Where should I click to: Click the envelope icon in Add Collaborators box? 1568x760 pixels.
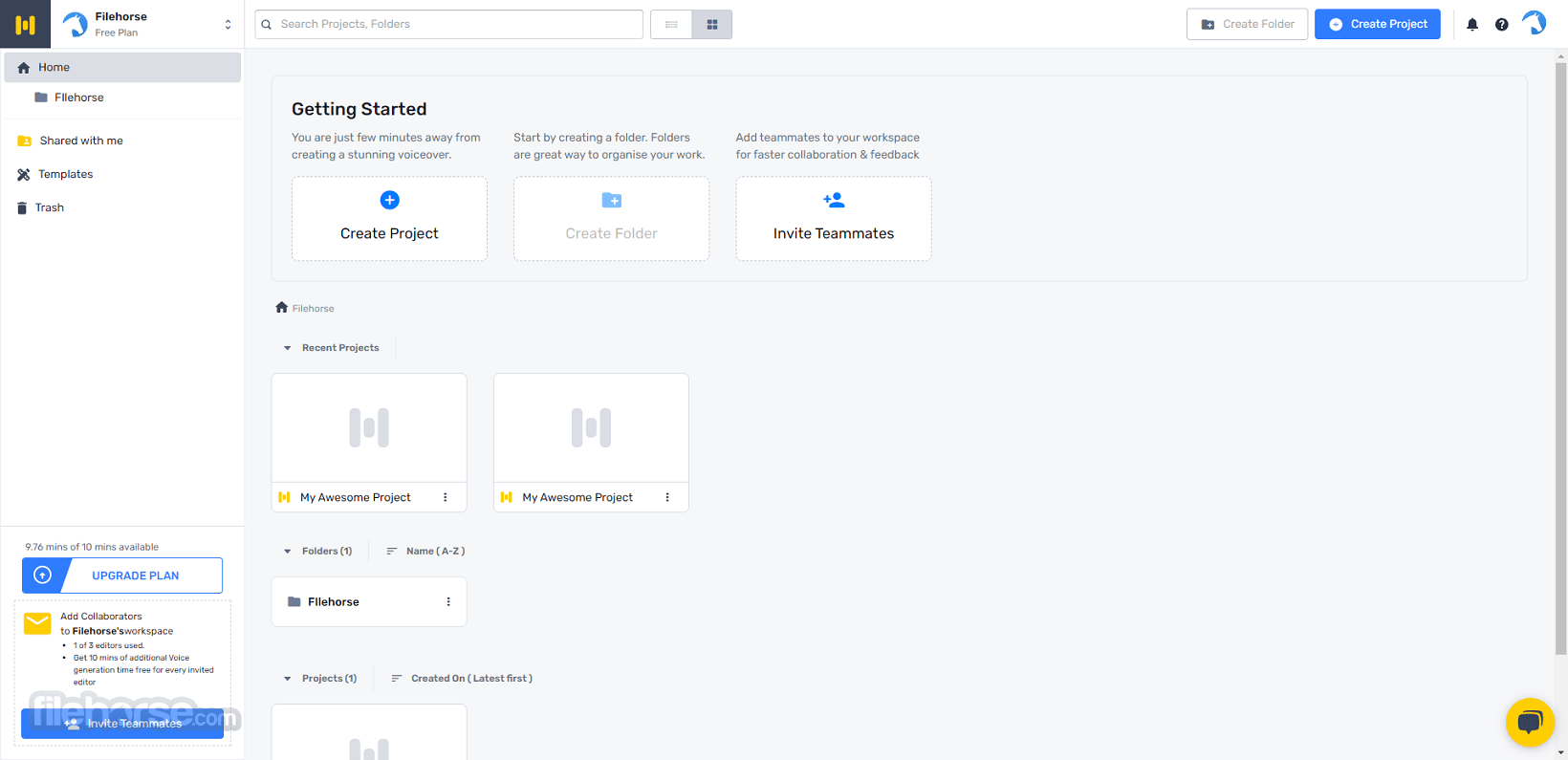point(37,623)
